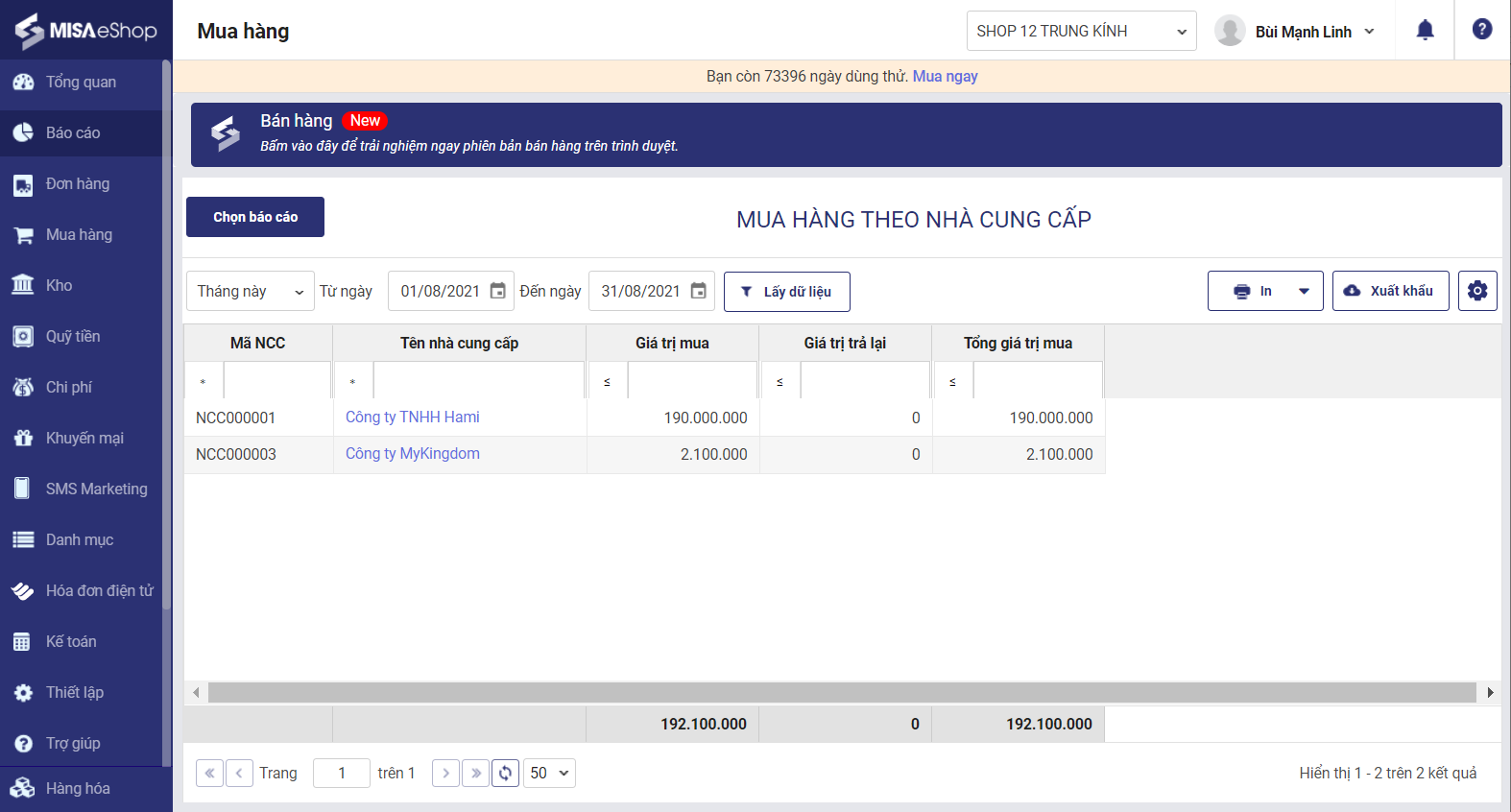
Task: Follow the Mua ngay link
Action: tap(946, 76)
